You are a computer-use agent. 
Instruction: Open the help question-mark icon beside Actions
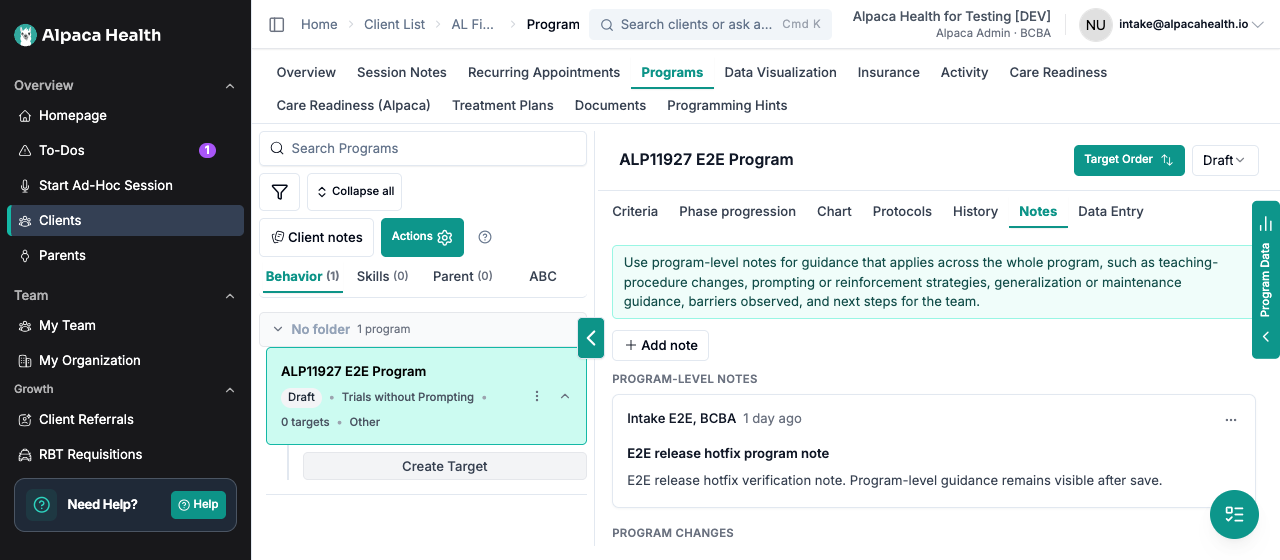(x=485, y=237)
